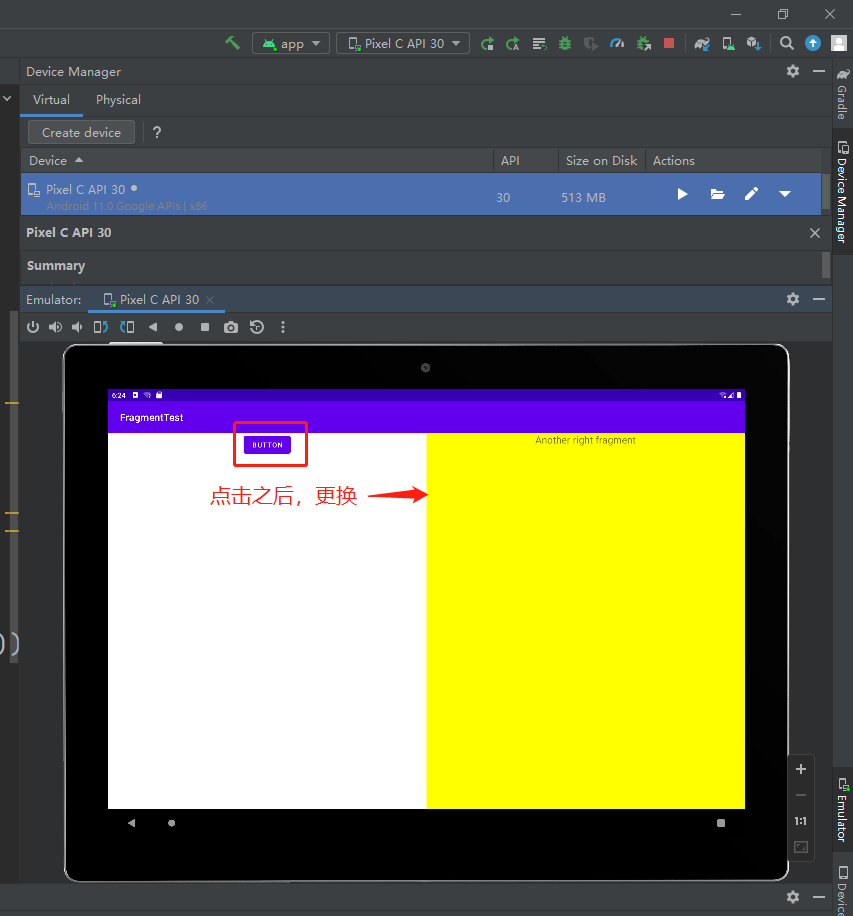Toggle the Device Manager side tool window
This screenshot has width=853, height=916.
842,192
